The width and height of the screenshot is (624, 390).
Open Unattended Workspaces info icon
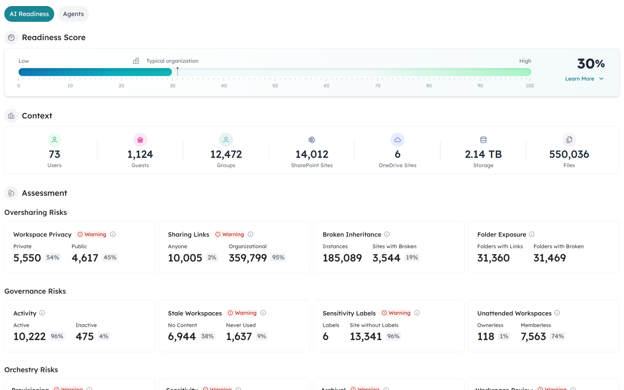pyautogui.click(x=557, y=313)
